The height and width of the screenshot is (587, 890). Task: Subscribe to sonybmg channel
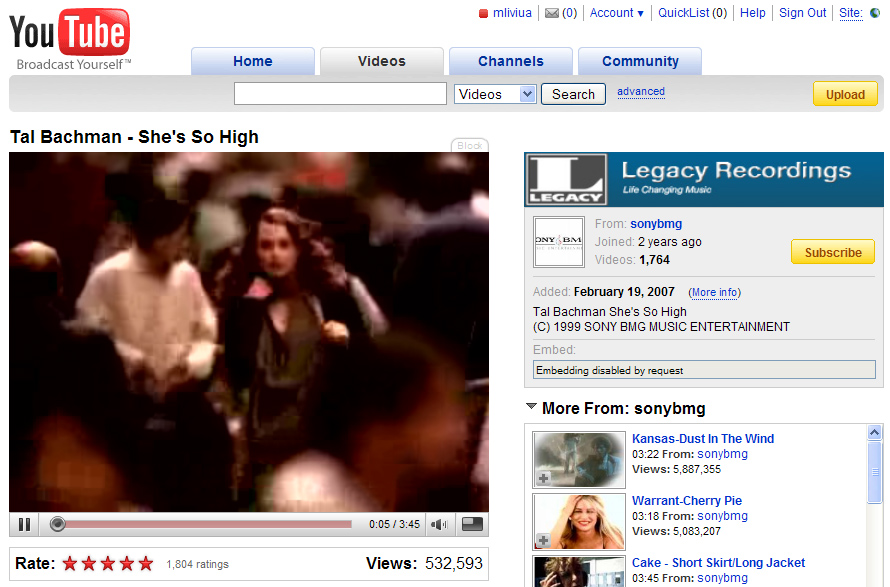tap(833, 252)
